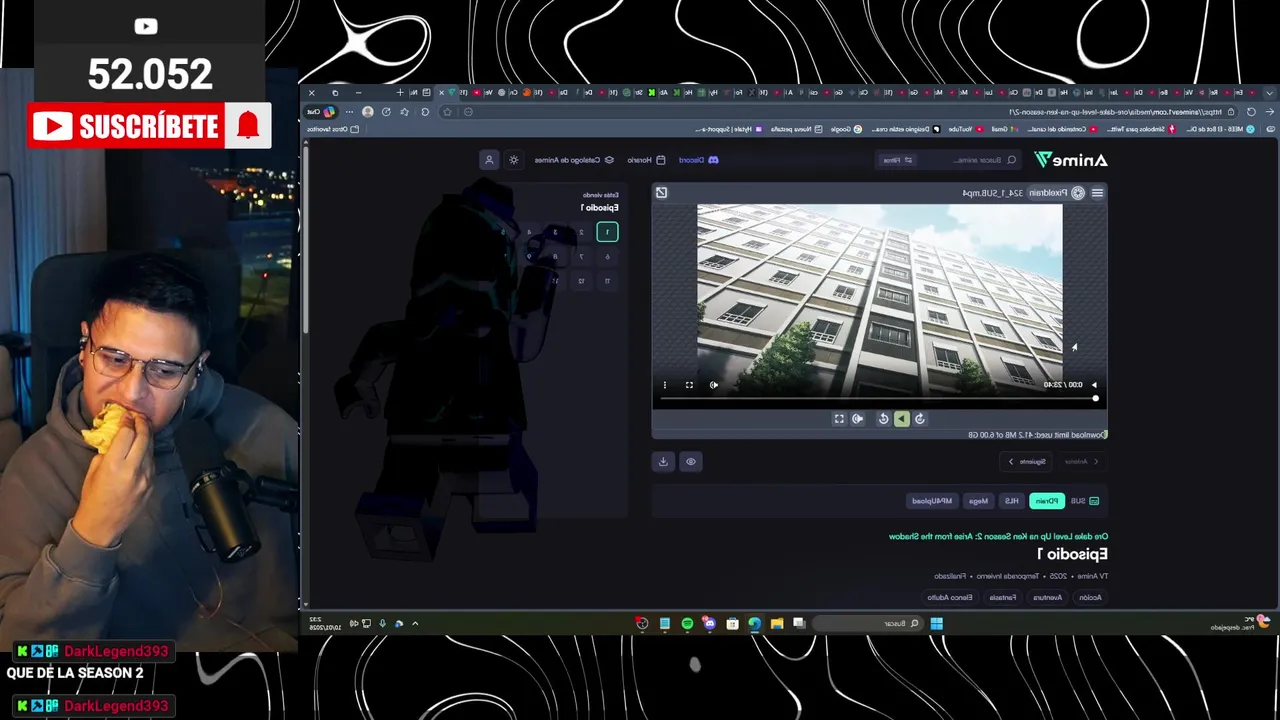Open the Filtros filter options
This screenshot has height=720, width=1280.
(x=897, y=160)
